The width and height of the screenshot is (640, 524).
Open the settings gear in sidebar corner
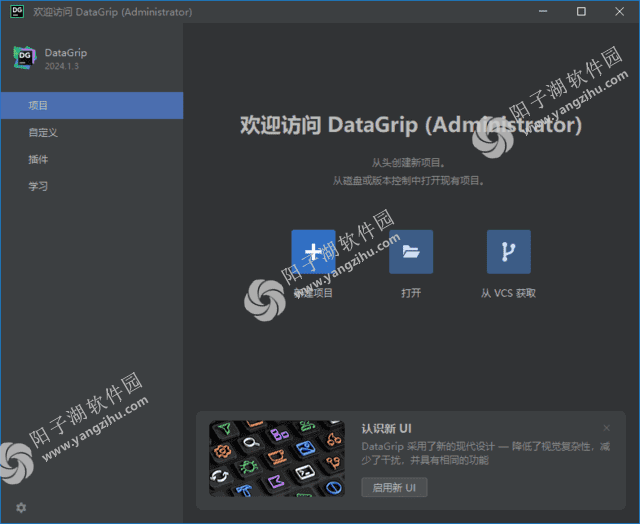pos(21,507)
